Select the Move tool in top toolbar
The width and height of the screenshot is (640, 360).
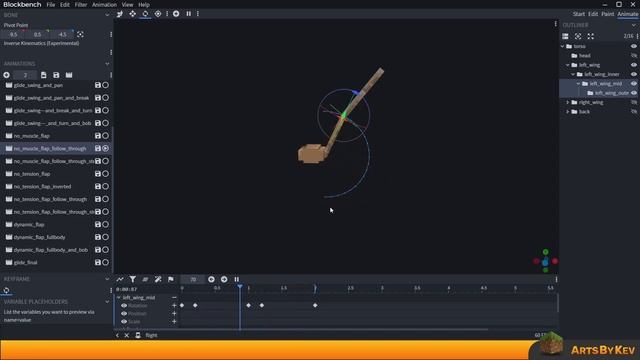coord(133,14)
